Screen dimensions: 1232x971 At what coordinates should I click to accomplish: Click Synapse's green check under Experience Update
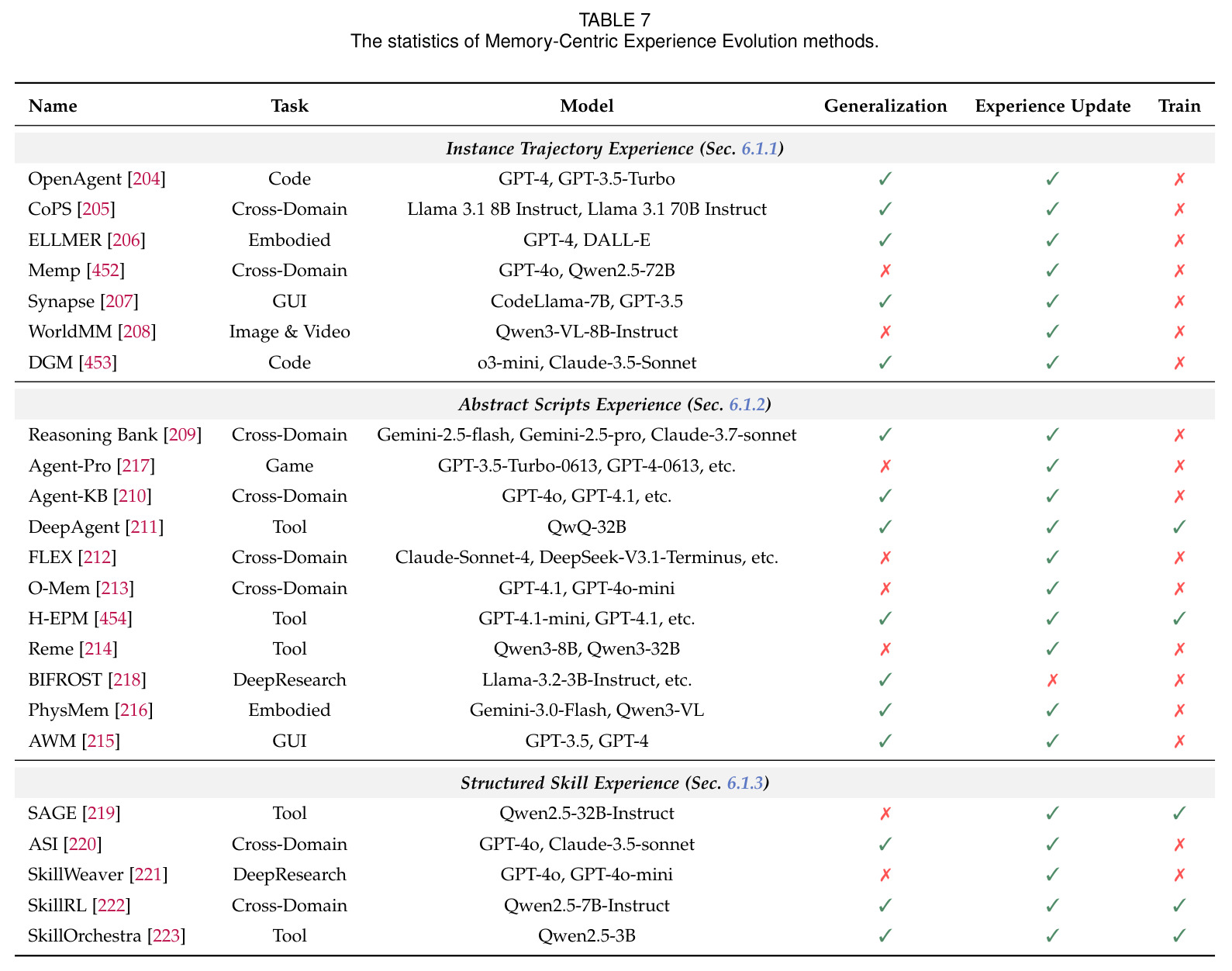[x=1052, y=302]
